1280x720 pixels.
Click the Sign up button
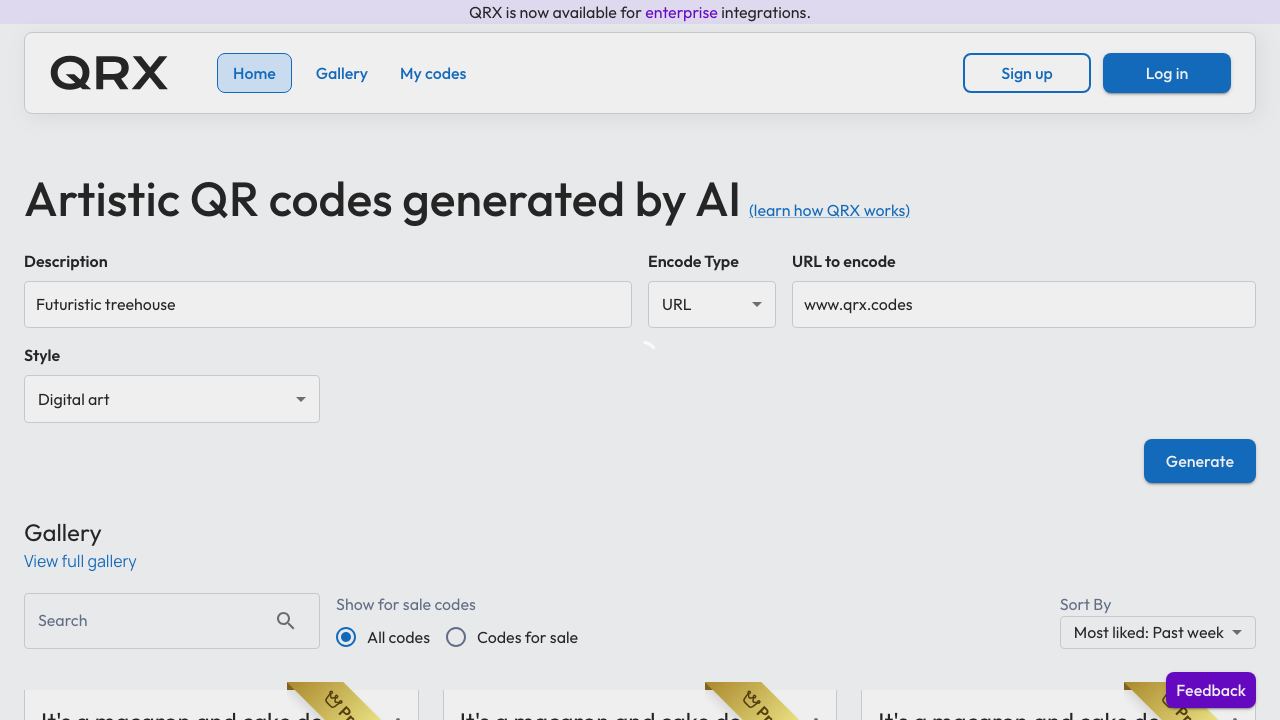click(x=1027, y=73)
